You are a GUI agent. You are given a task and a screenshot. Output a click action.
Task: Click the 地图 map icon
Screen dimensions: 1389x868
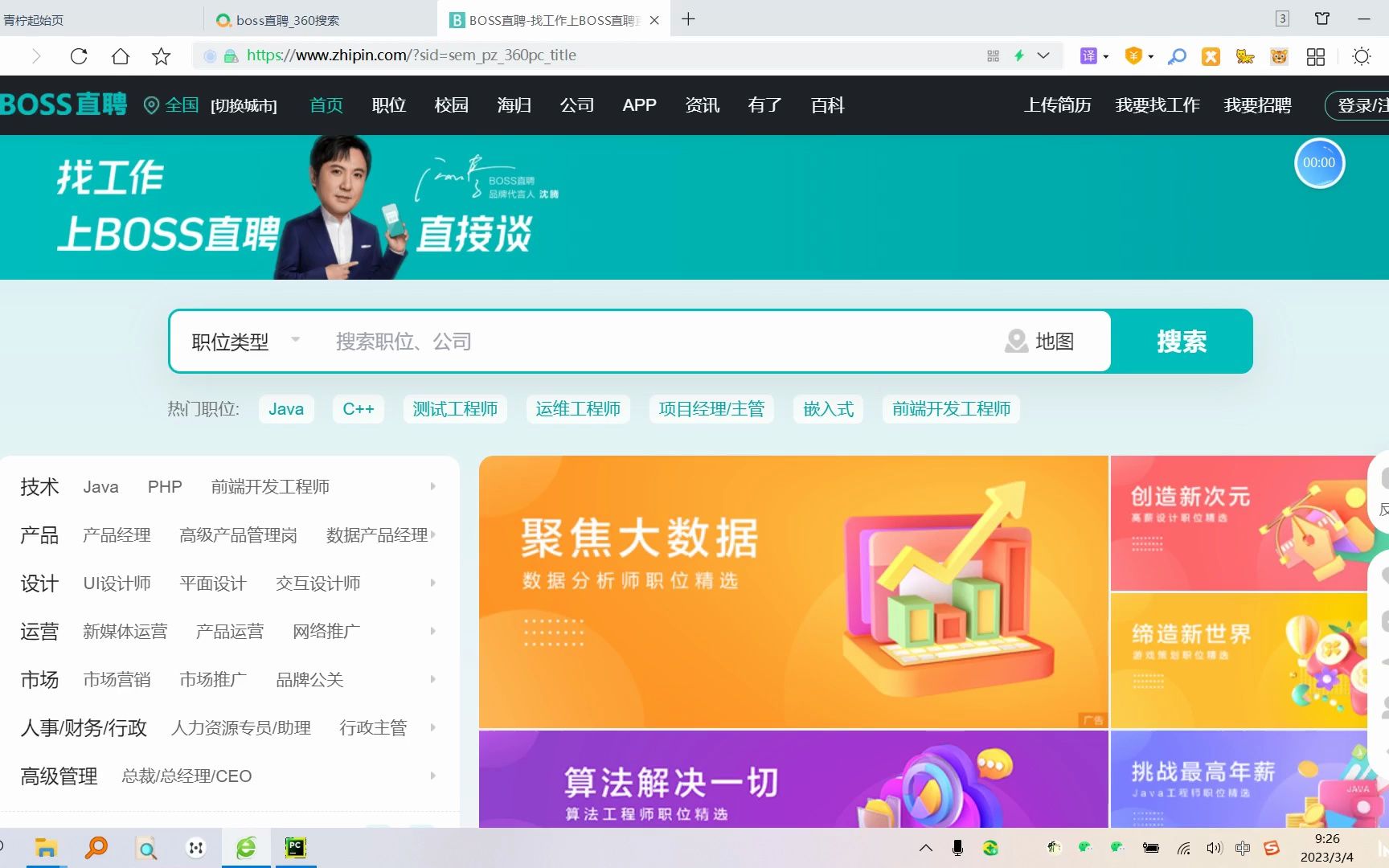pyautogui.click(x=1039, y=342)
